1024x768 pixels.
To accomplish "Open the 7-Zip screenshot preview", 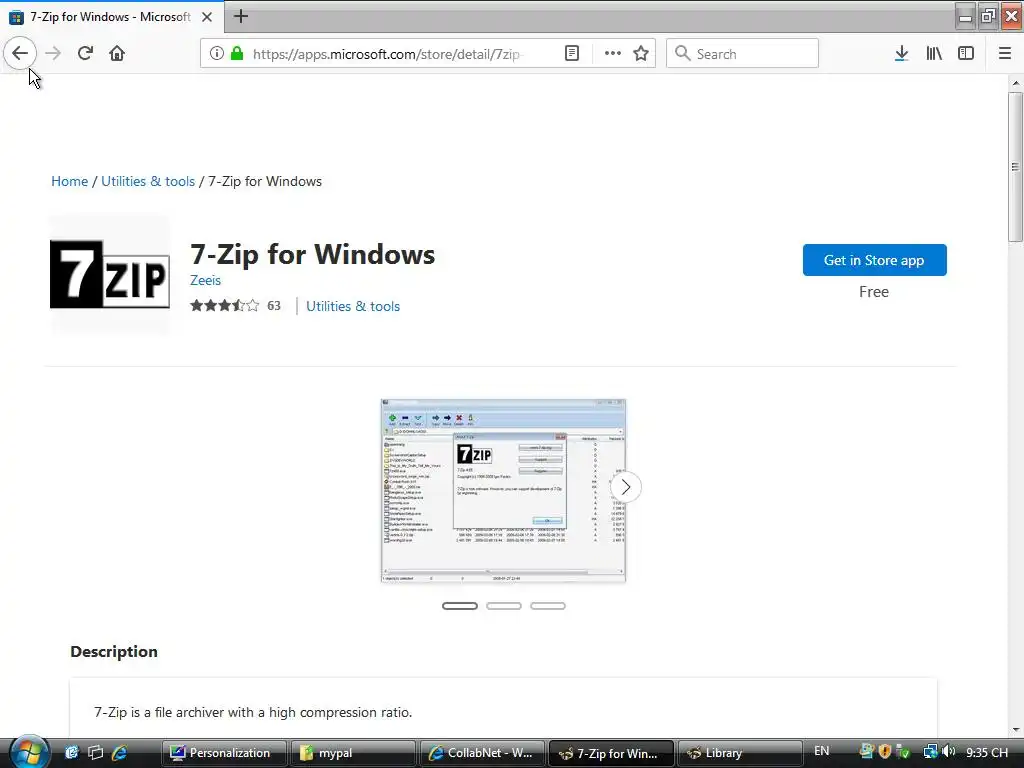I will 503,490.
